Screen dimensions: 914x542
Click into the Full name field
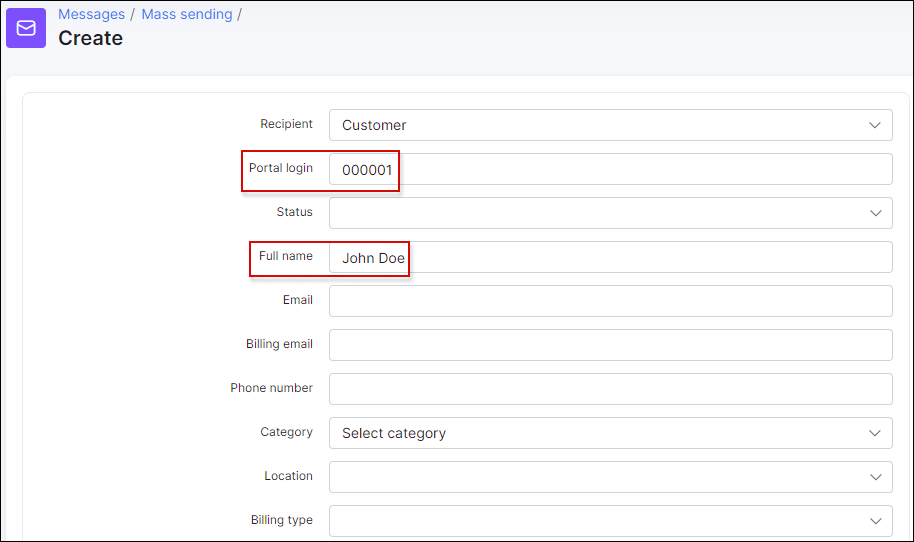[610, 257]
